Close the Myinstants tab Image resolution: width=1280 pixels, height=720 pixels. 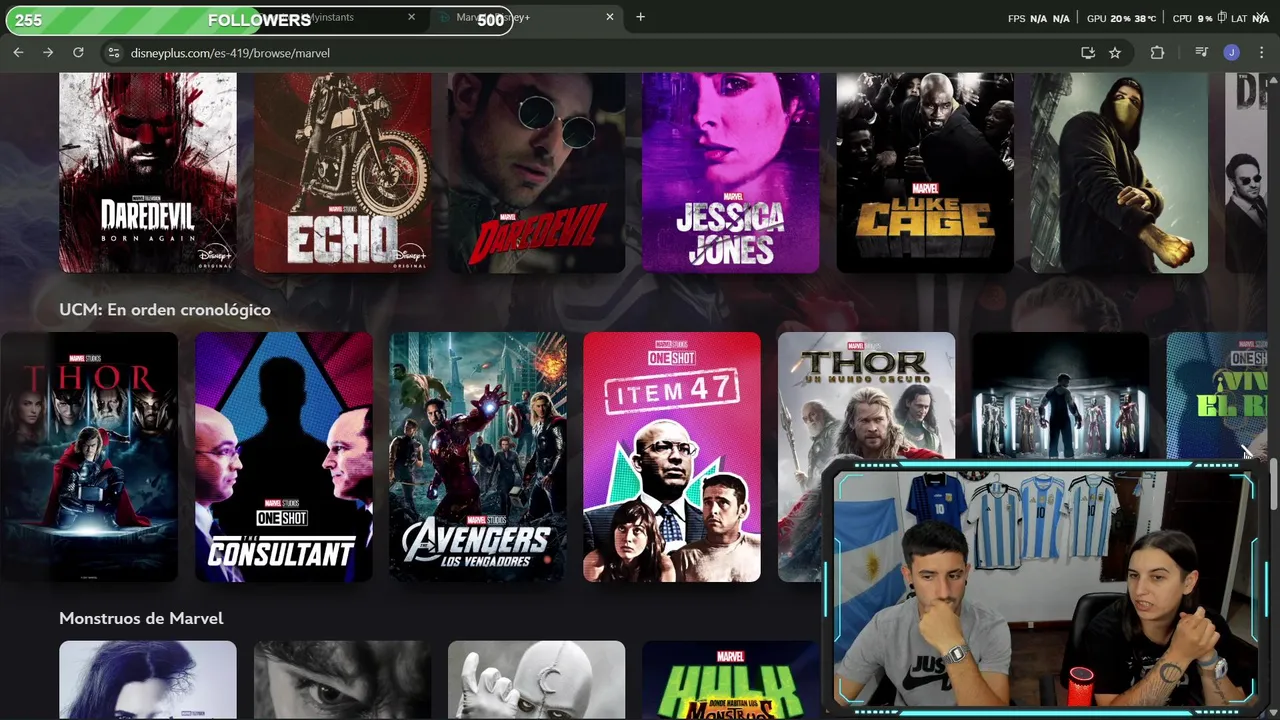pyautogui.click(x=412, y=17)
